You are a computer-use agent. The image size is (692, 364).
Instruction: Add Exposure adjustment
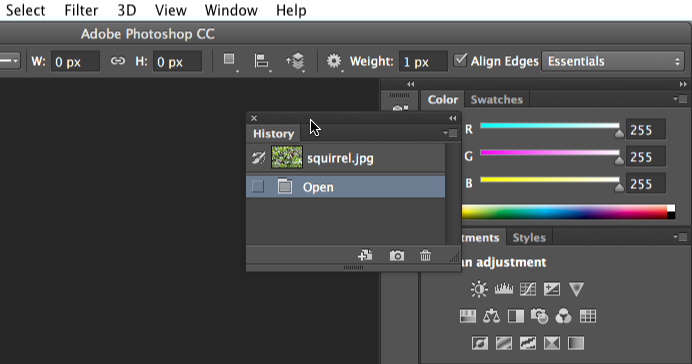[552, 289]
